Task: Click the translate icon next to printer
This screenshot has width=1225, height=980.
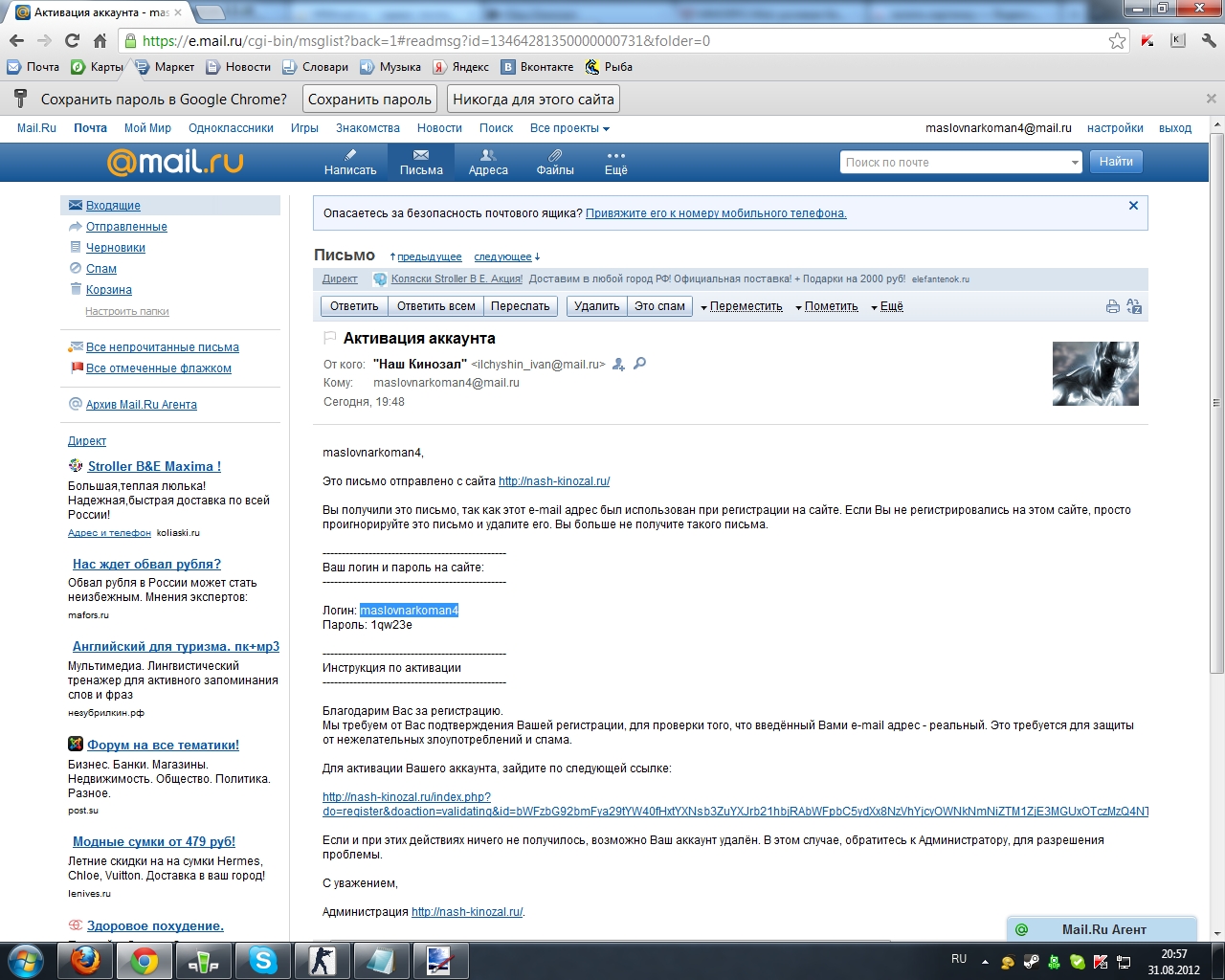Action: click(x=1134, y=306)
